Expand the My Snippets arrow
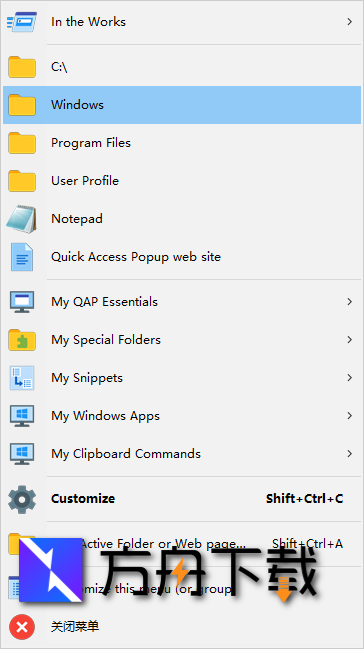The image size is (364, 649). [x=350, y=378]
